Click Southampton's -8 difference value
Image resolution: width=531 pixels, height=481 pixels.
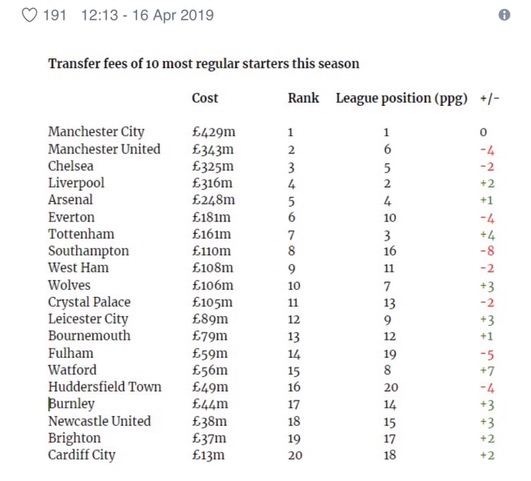487,251
